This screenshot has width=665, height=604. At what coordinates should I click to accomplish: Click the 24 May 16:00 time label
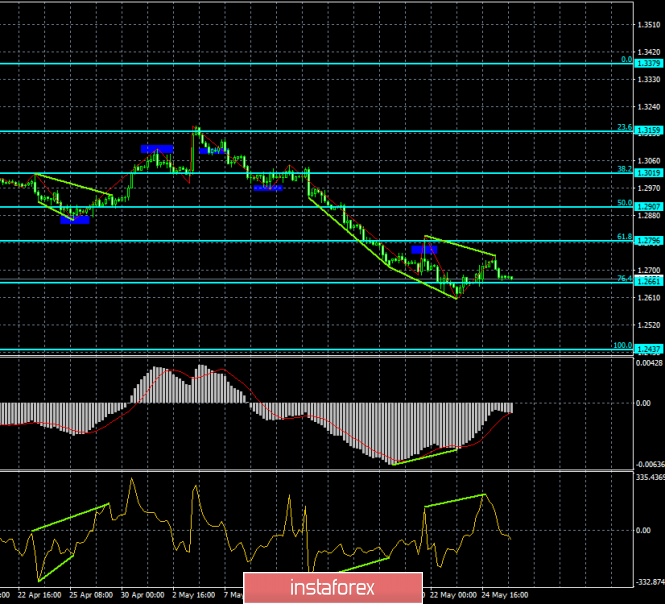click(505, 595)
